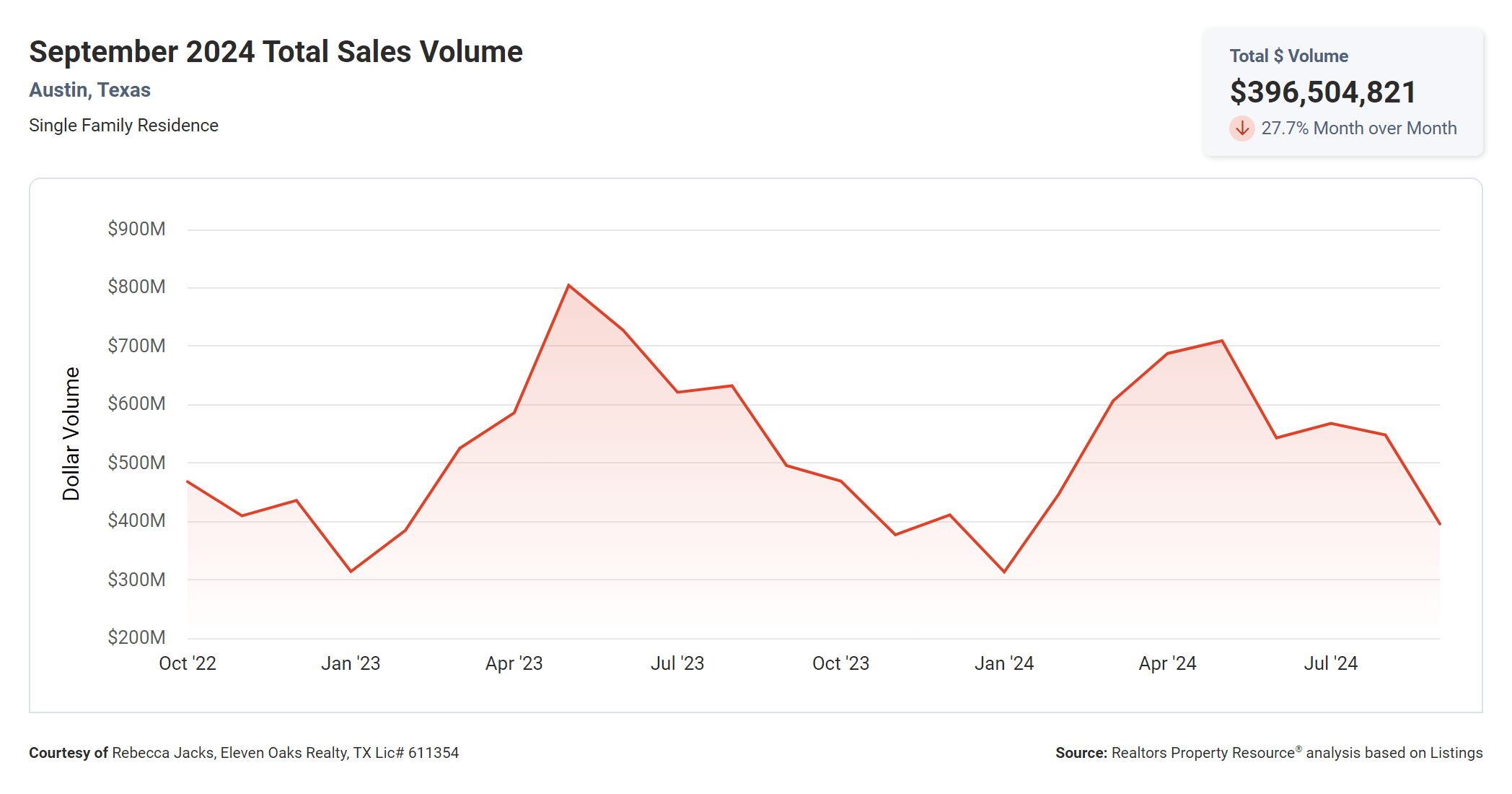Viewport: 1512px width, 794px height.
Task: Click the Total $ Volume card heading
Action: 1288,56
